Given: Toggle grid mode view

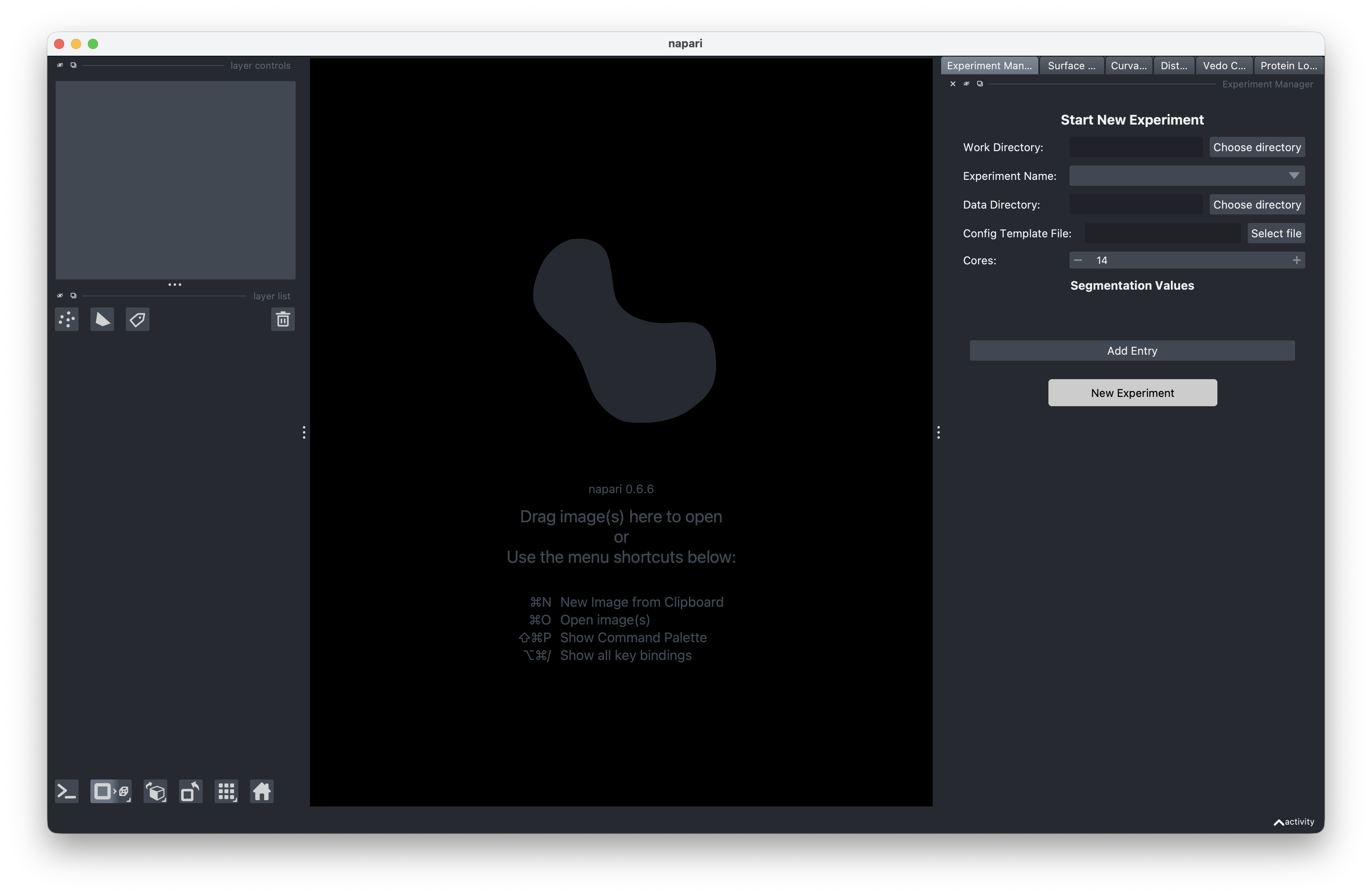Looking at the screenshot, I should pos(226,791).
